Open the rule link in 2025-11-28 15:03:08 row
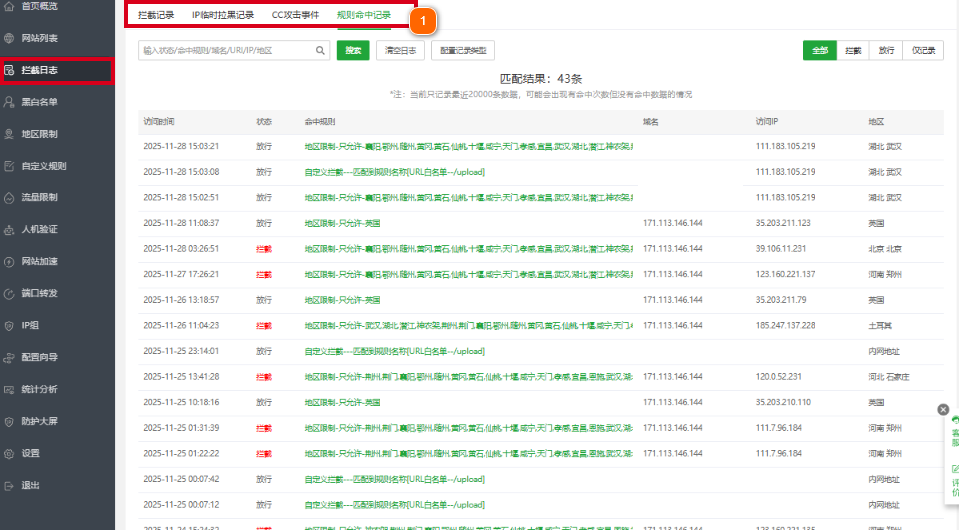This screenshot has height=530, width=959. tap(394, 172)
